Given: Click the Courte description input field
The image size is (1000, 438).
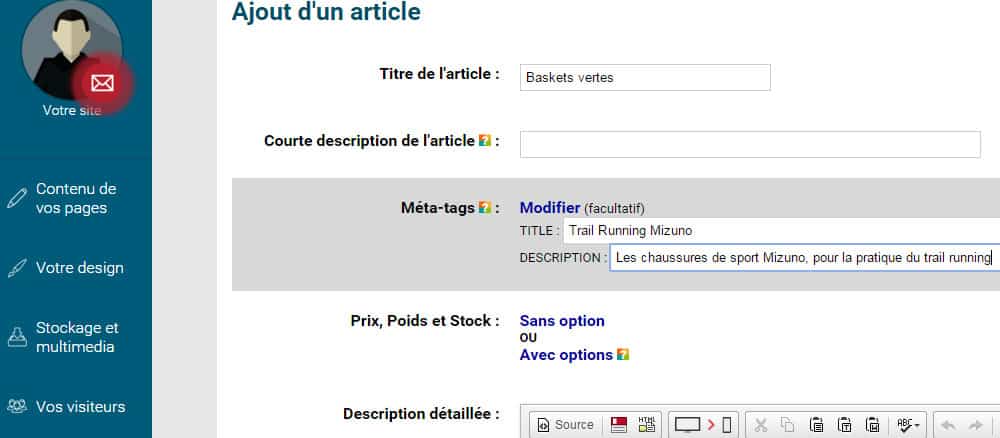Looking at the screenshot, I should tap(750, 145).
